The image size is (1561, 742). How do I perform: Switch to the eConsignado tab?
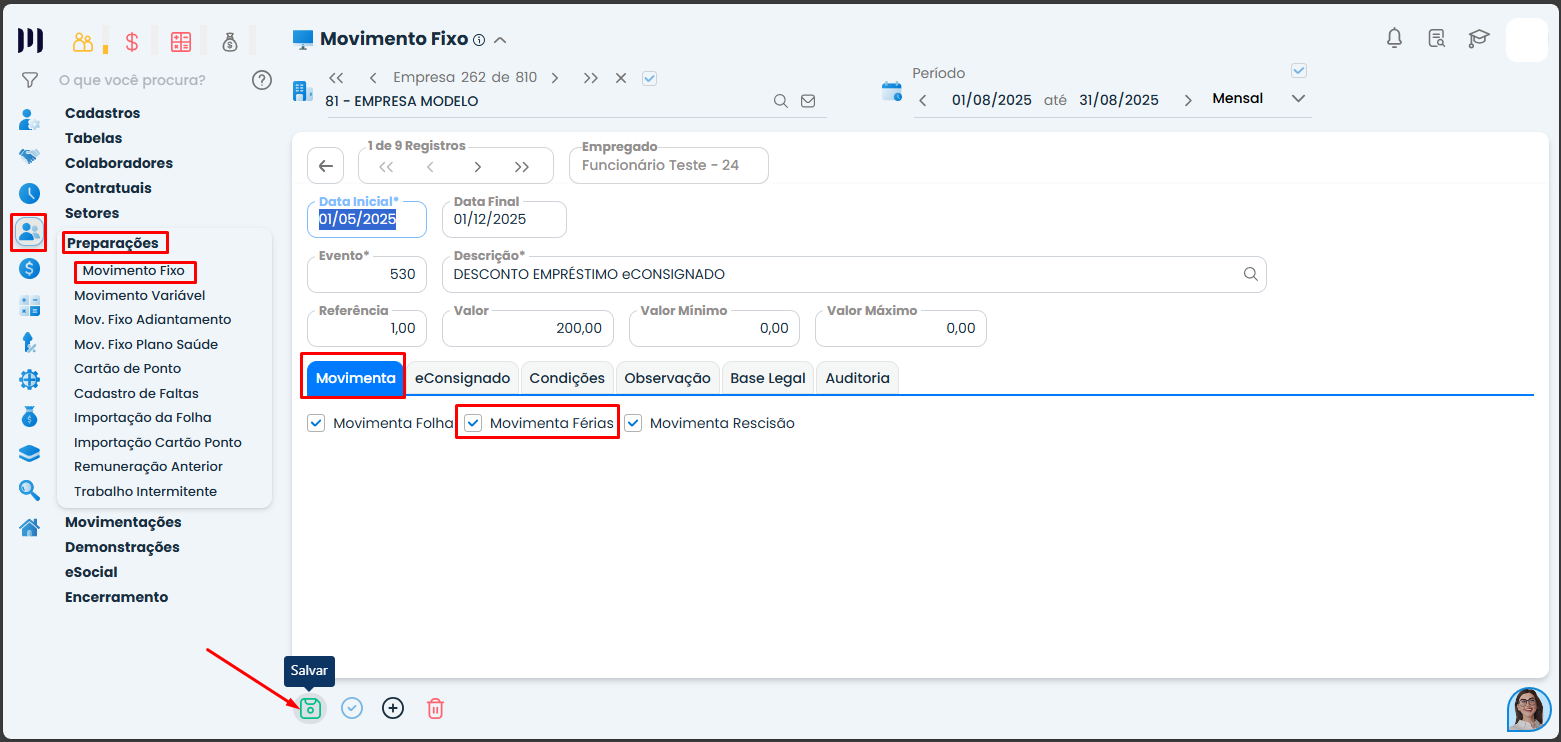(x=462, y=378)
